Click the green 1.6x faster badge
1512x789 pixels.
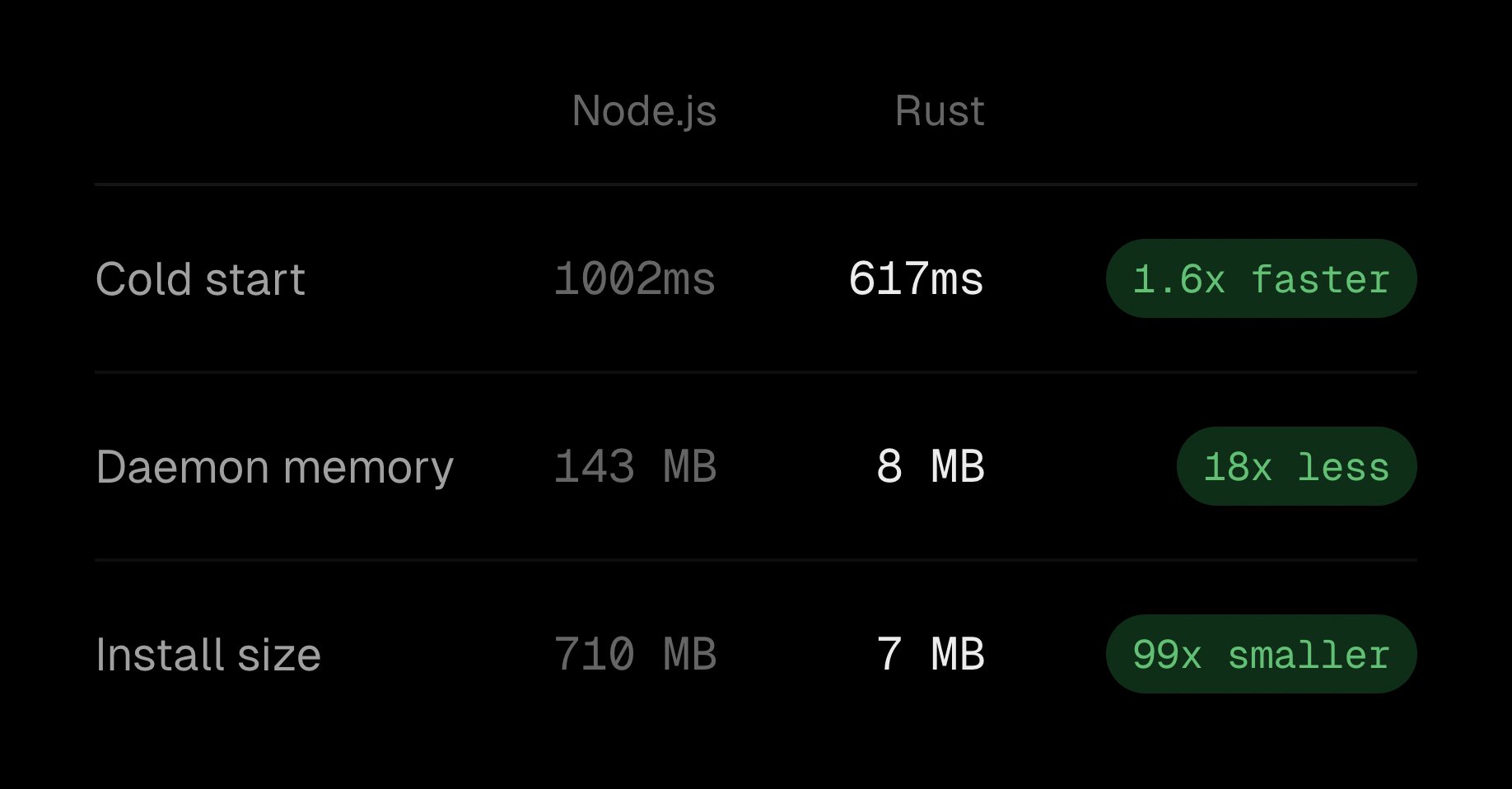(x=1261, y=279)
